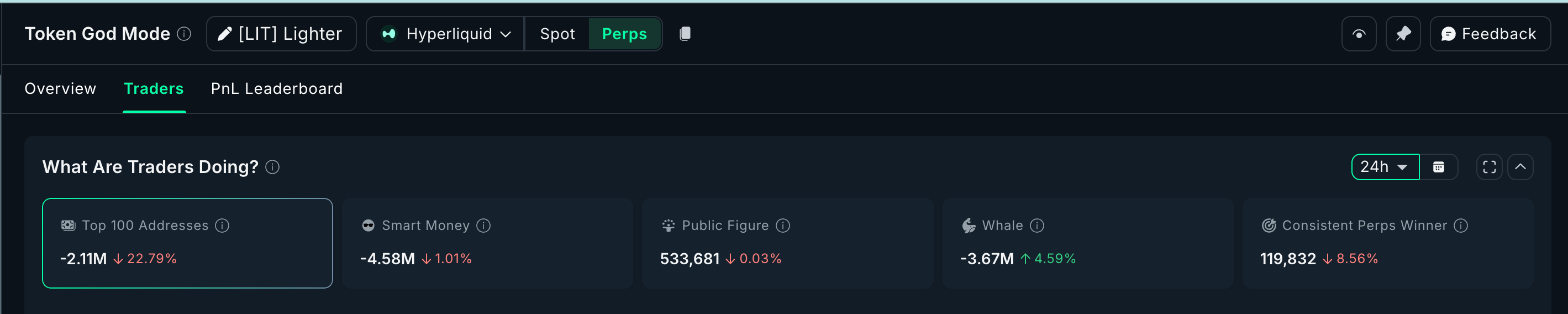
Task: Click info icon on Whale card
Action: pyautogui.click(x=1037, y=226)
